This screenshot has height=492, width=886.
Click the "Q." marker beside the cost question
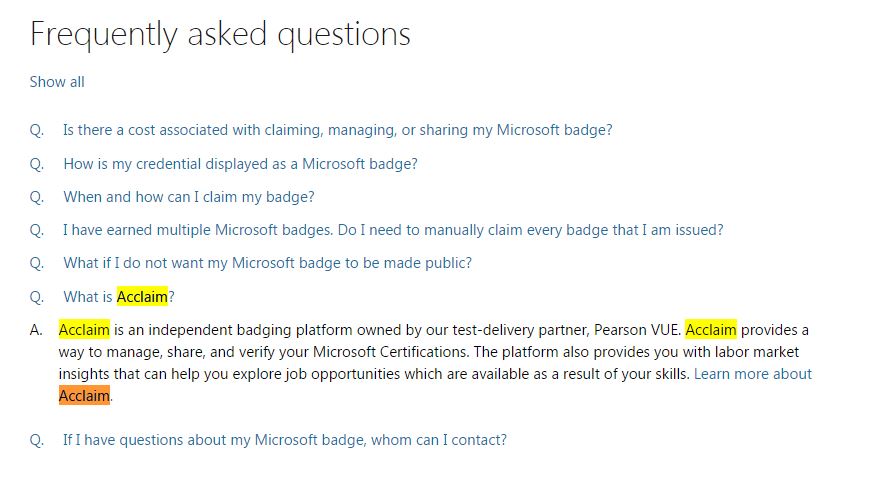(x=37, y=130)
